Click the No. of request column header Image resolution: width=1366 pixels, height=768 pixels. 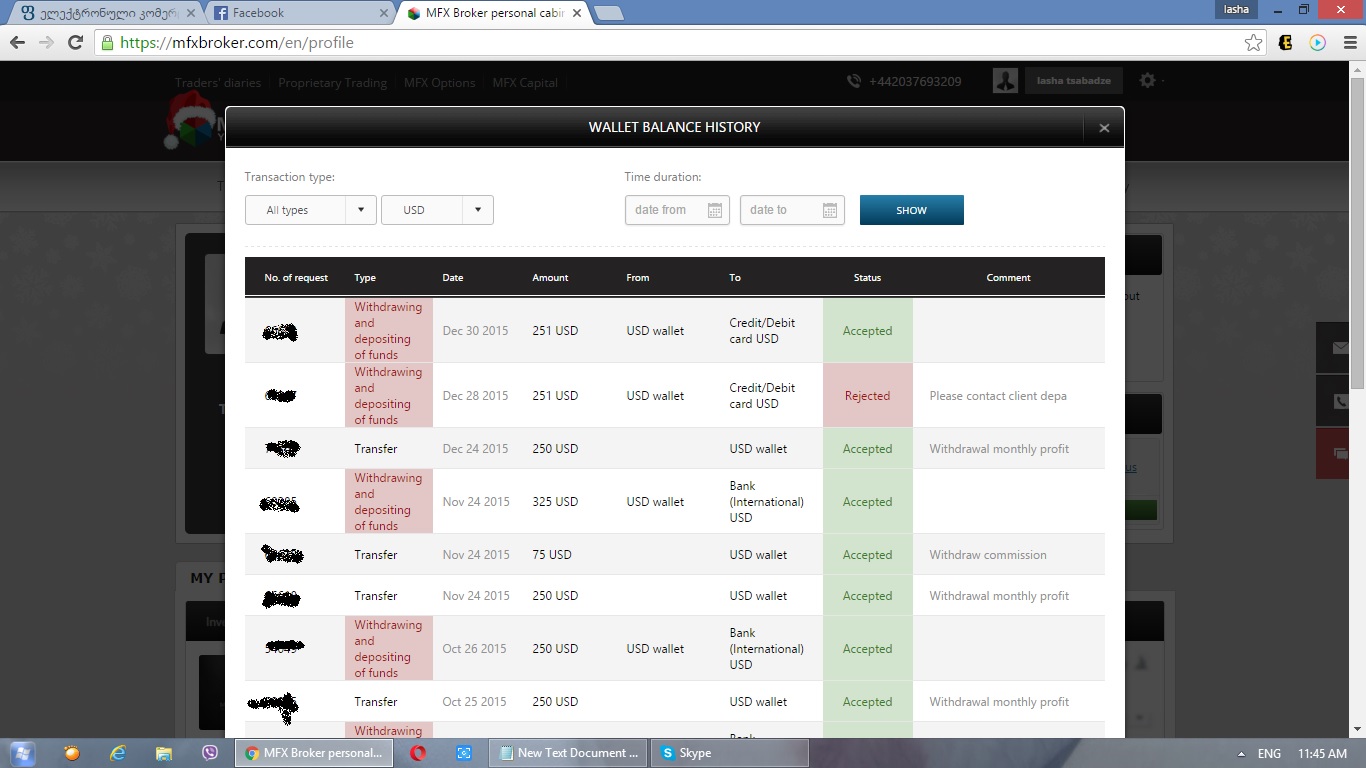(x=296, y=278)
